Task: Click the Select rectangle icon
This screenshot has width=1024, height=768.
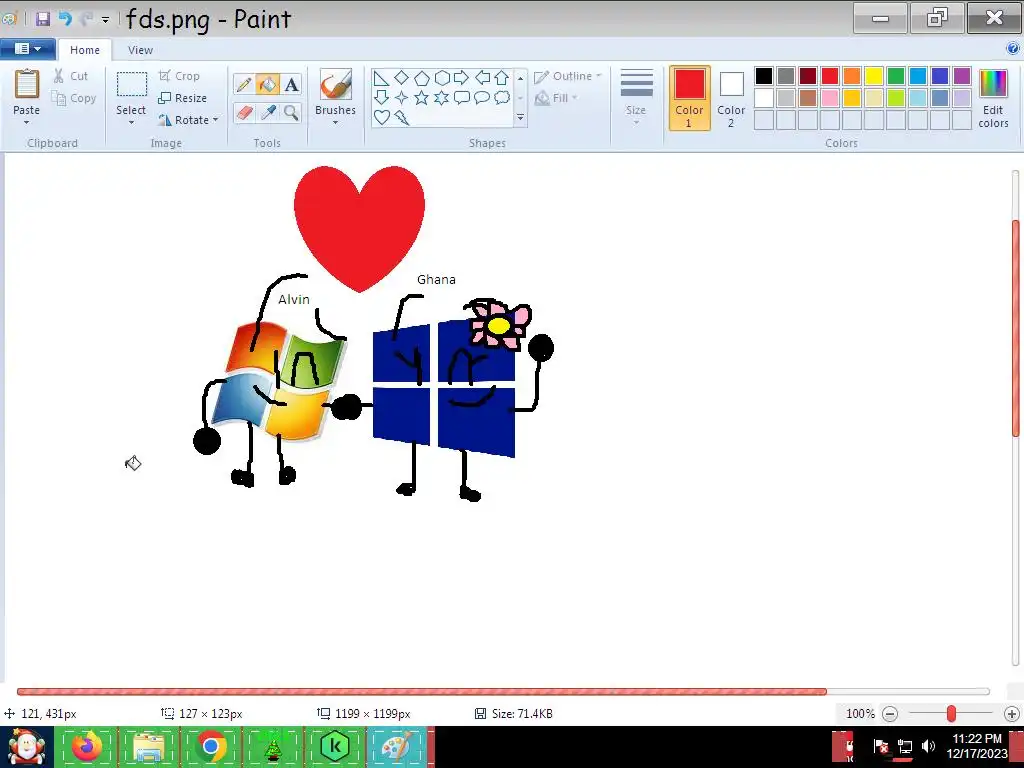Action: [x=131, y=85]
